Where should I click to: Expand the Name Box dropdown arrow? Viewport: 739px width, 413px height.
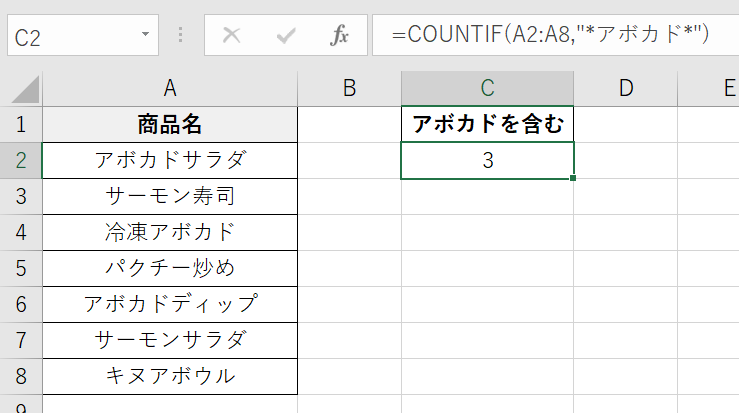pos(146,35)
